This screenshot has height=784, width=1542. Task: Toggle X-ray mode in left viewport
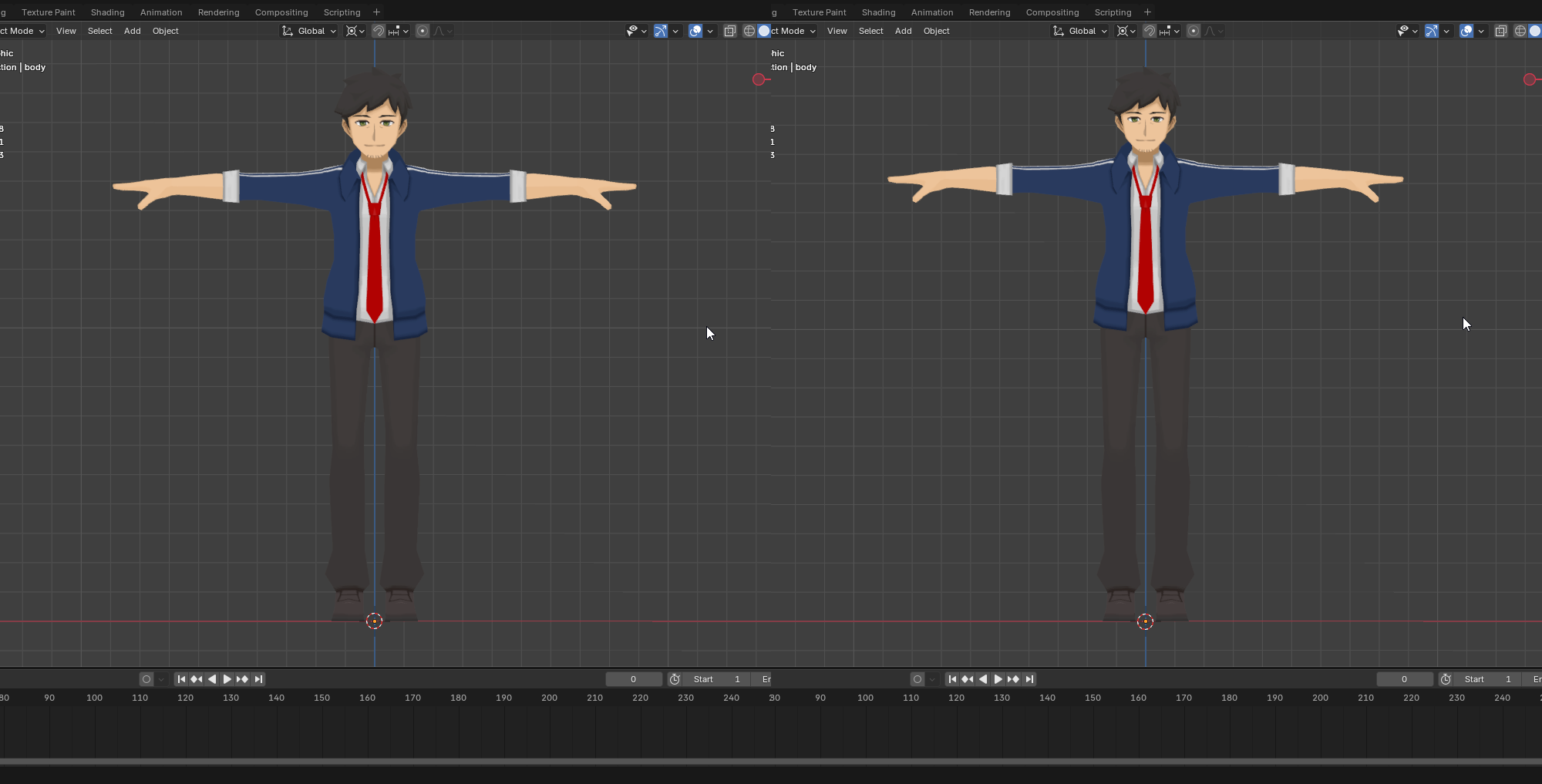(729, 31)
